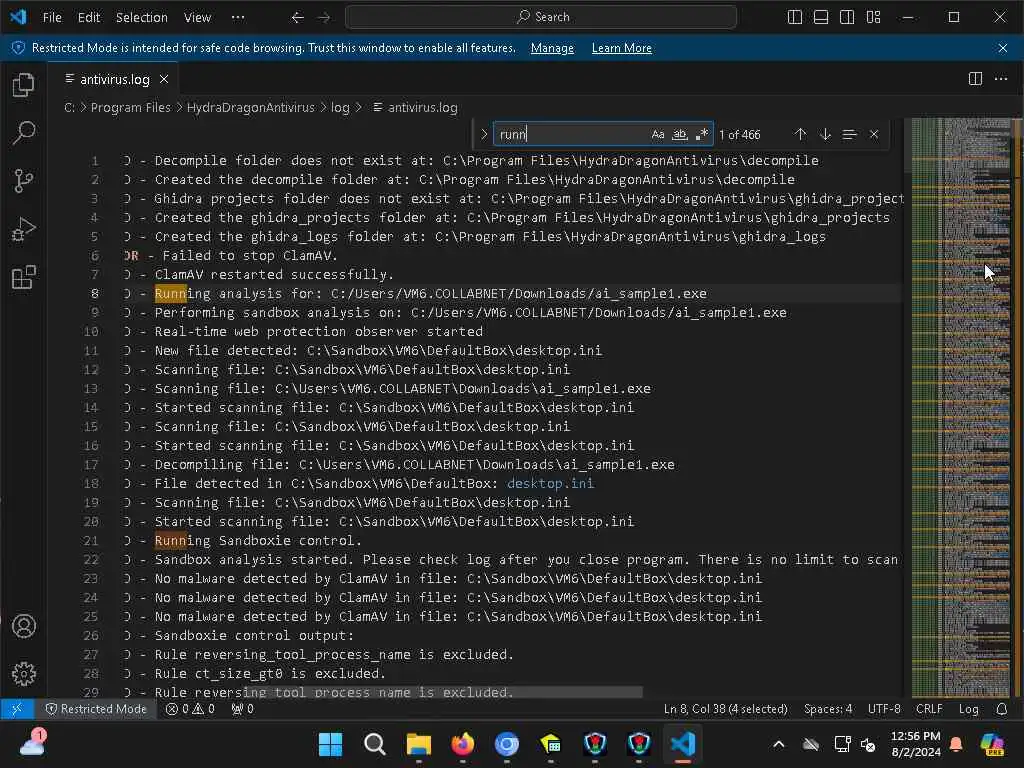The height and width of the screenshot is (768, 1024).
Task: Click the desktop.ini link on line 18
Action: (551, 483)
